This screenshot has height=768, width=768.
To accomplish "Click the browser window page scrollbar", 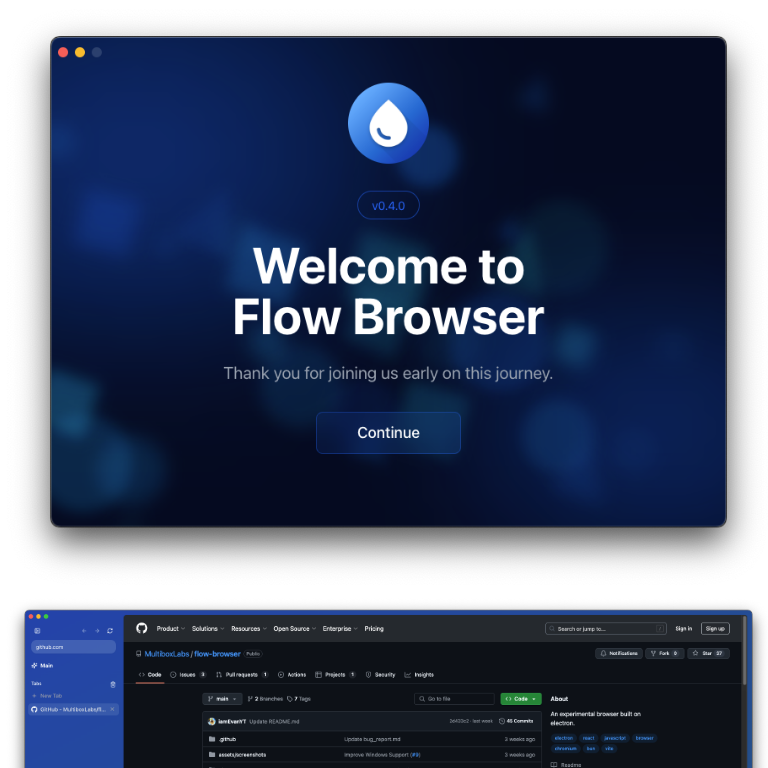I will point(744,650).
